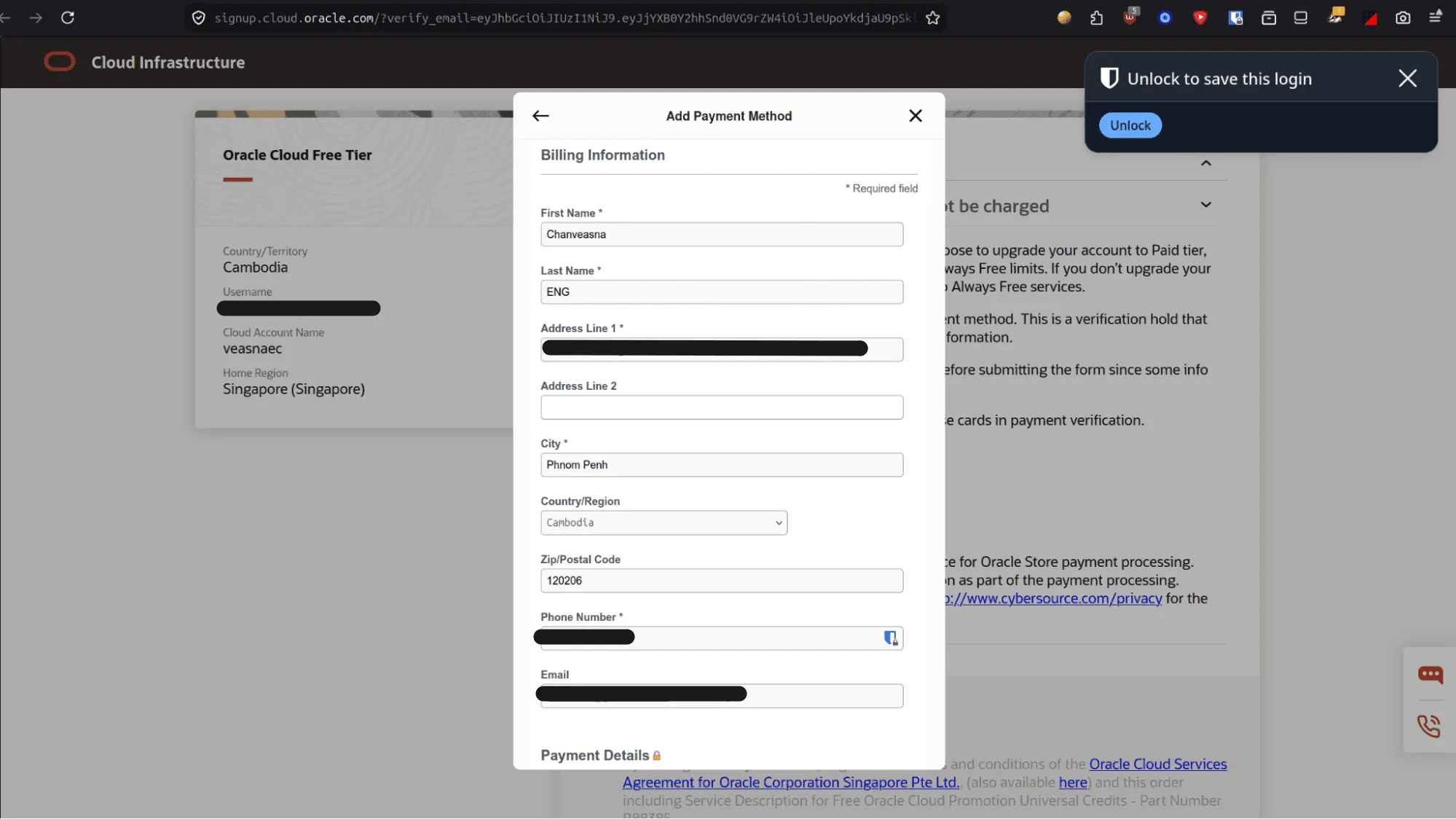Go forward in browser history
Image resolution: width=1456 pixels, height=819 pixels.
36,17
